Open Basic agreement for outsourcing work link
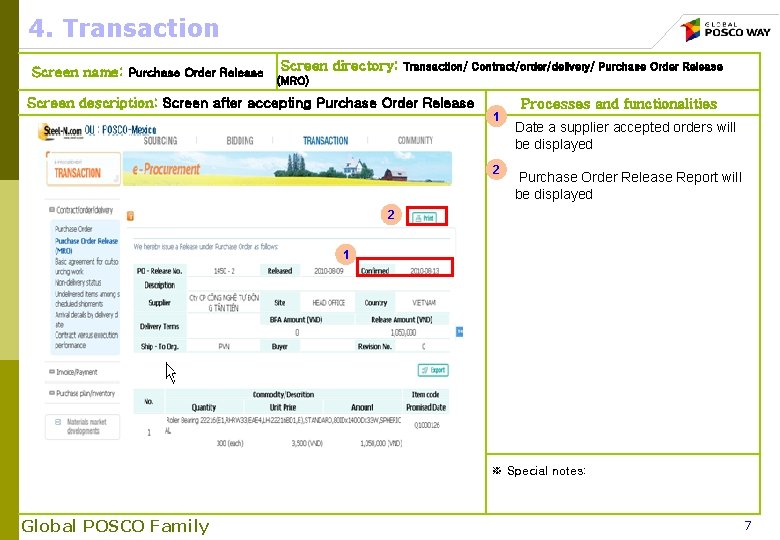This screenshot has height=540, width=780. [87, 267]
